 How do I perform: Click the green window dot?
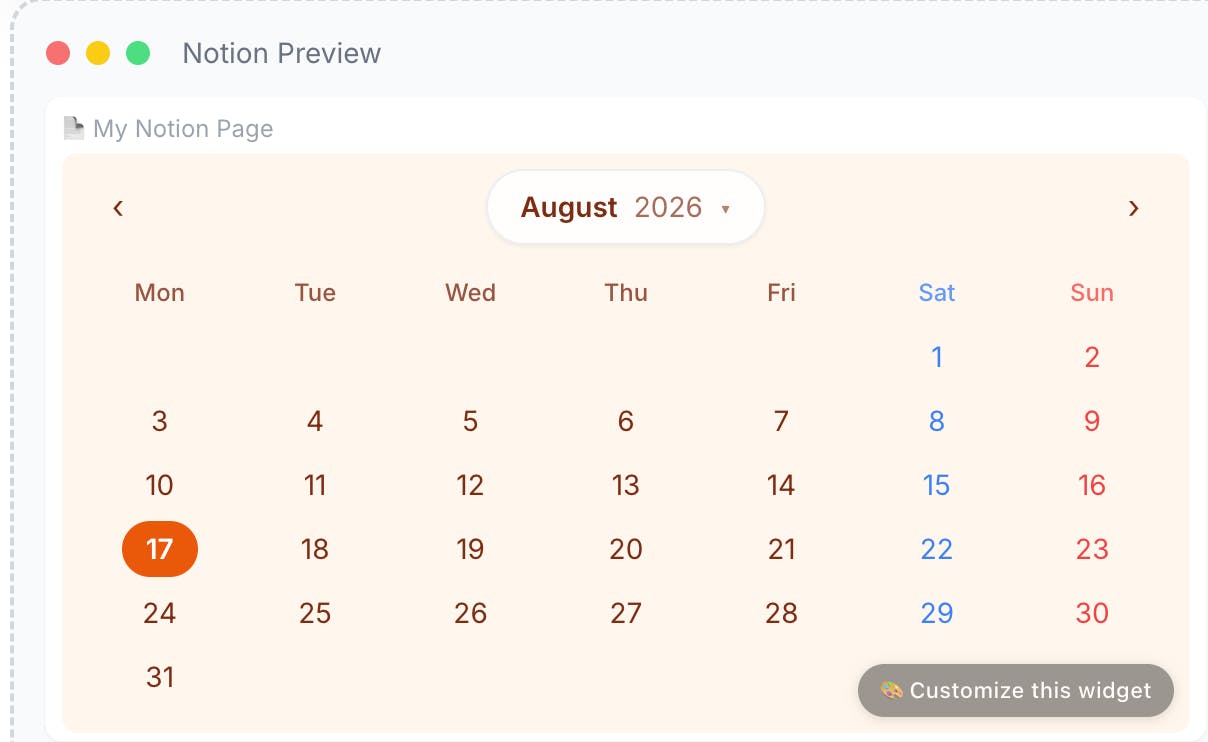138,53
